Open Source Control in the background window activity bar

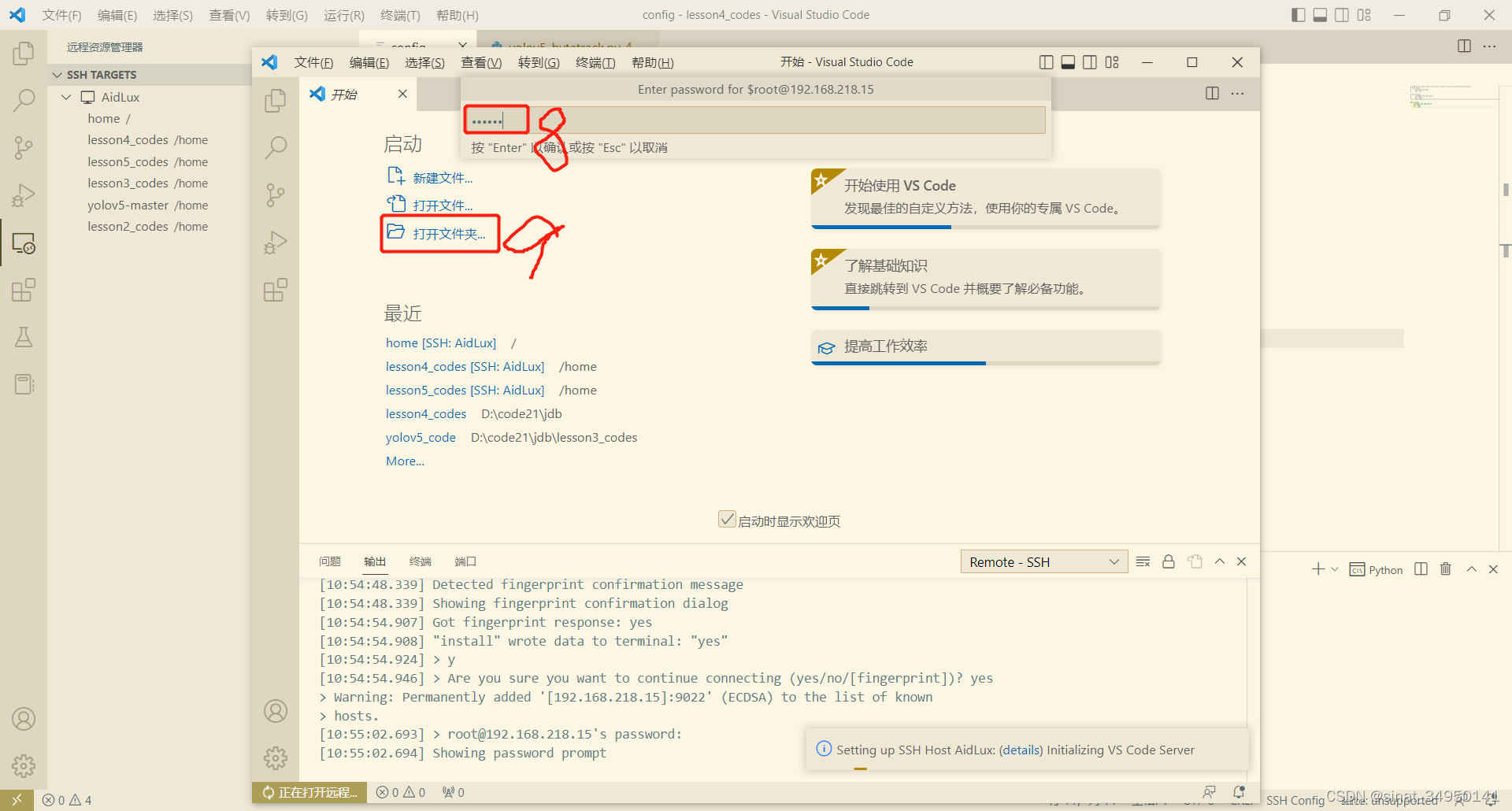coord(24,147)
